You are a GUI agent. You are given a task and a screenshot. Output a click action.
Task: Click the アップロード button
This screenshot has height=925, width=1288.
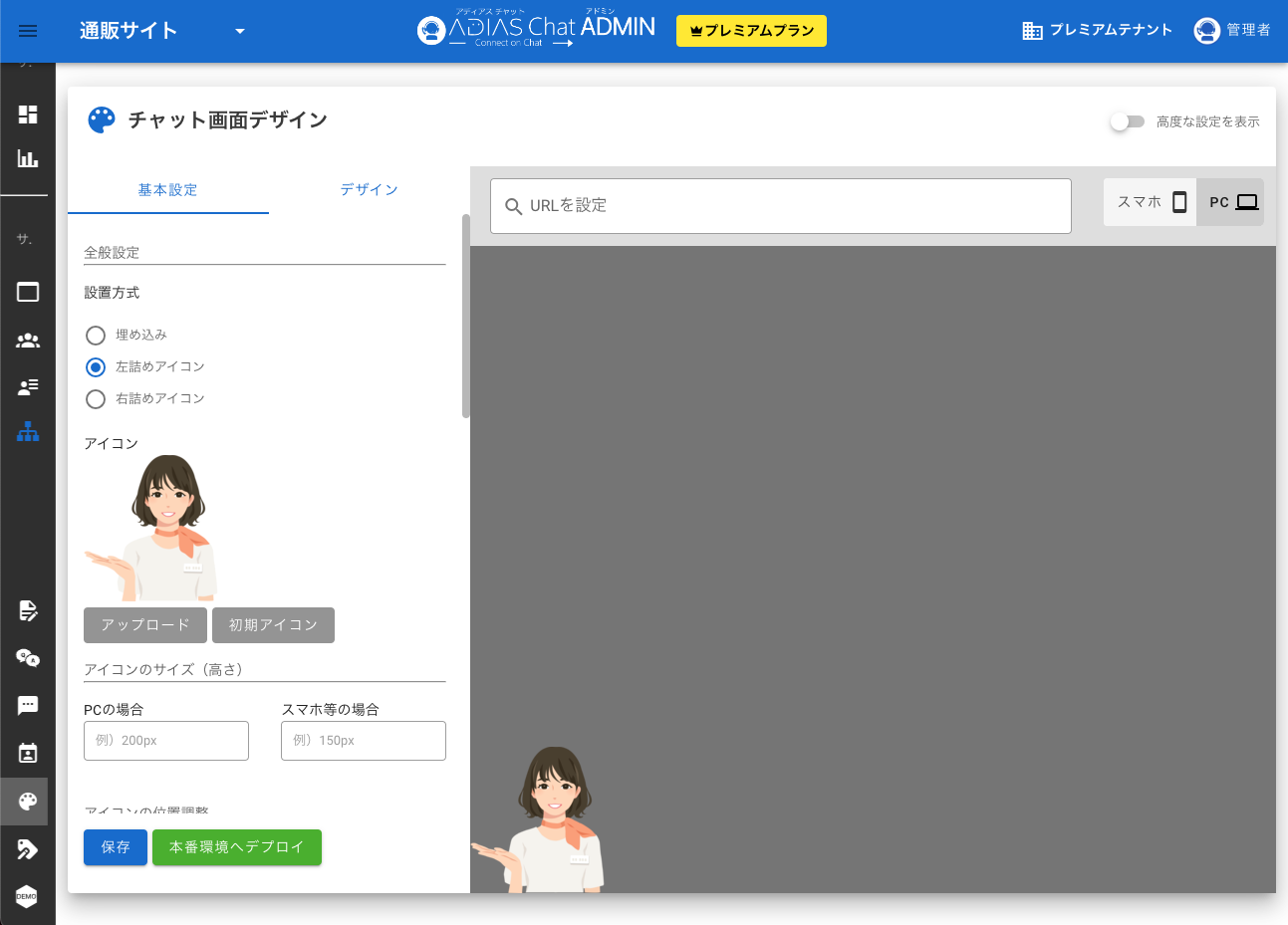[145, 625]
